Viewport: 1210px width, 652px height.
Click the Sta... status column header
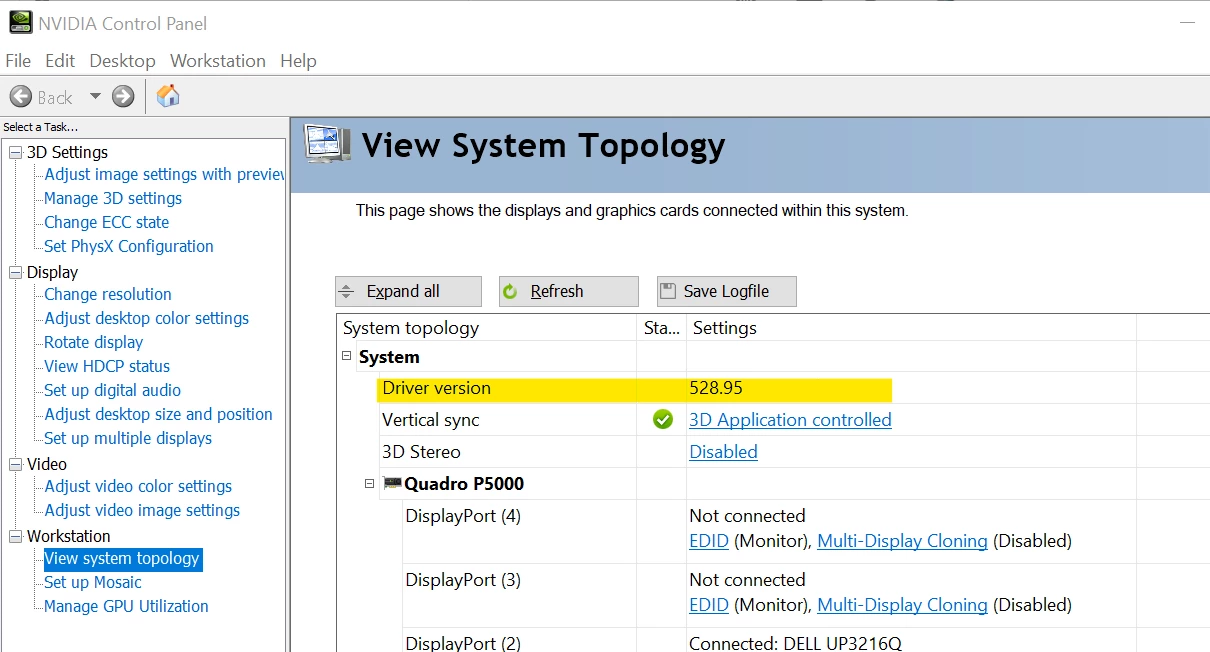[x=662, y=328]
